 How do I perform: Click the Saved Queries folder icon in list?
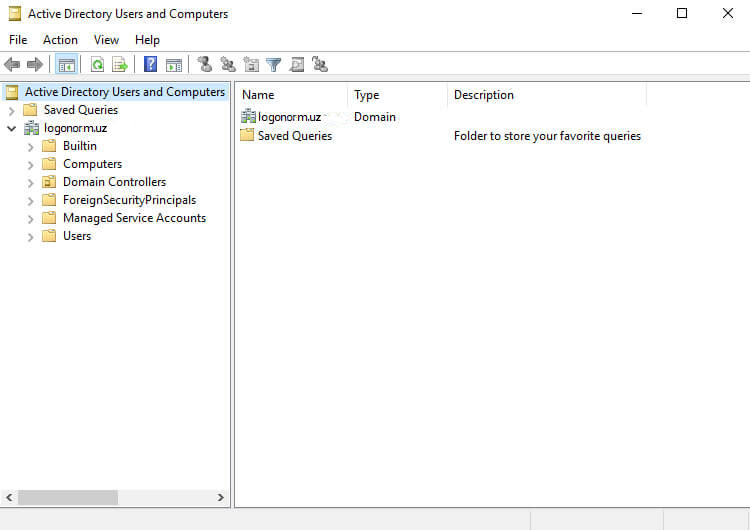(x=247, y=135)
